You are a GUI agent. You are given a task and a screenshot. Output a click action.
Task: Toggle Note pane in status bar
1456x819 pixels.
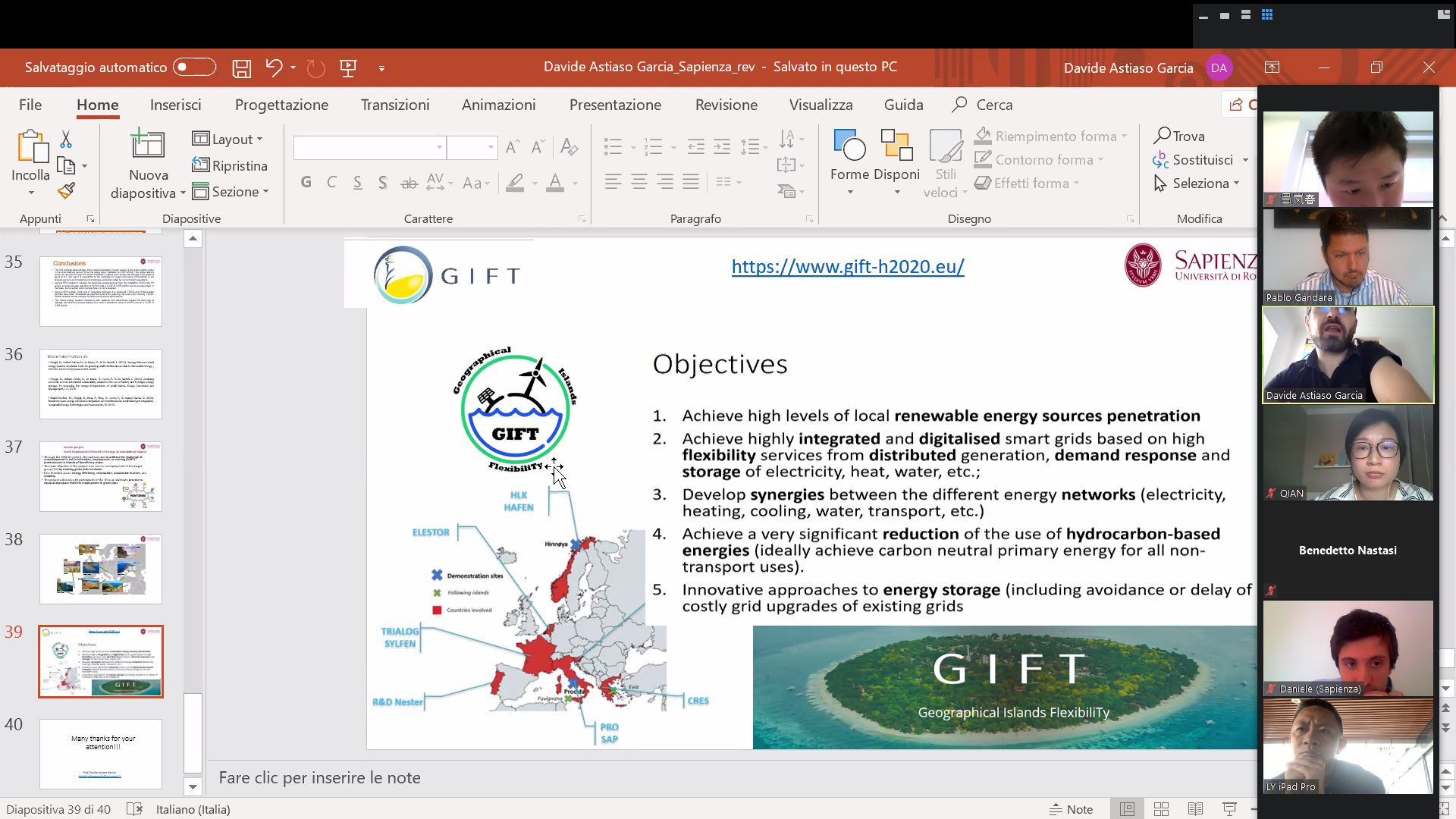click(x=1071, y=809)
